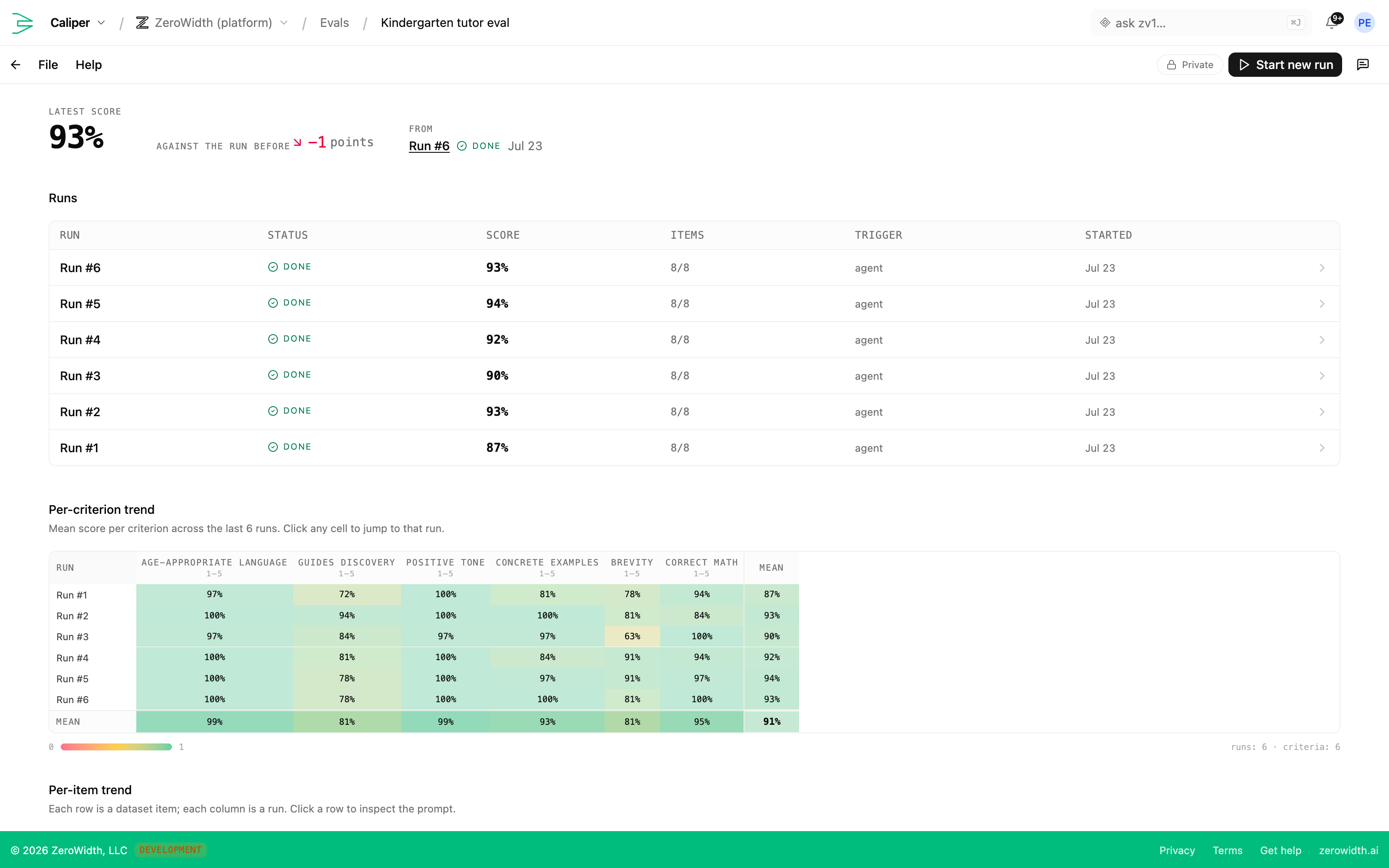The width and height of the screenshot is (1389, 868).
Task: Click the ask zv1 search field
Action: [x=1201, y=23]
